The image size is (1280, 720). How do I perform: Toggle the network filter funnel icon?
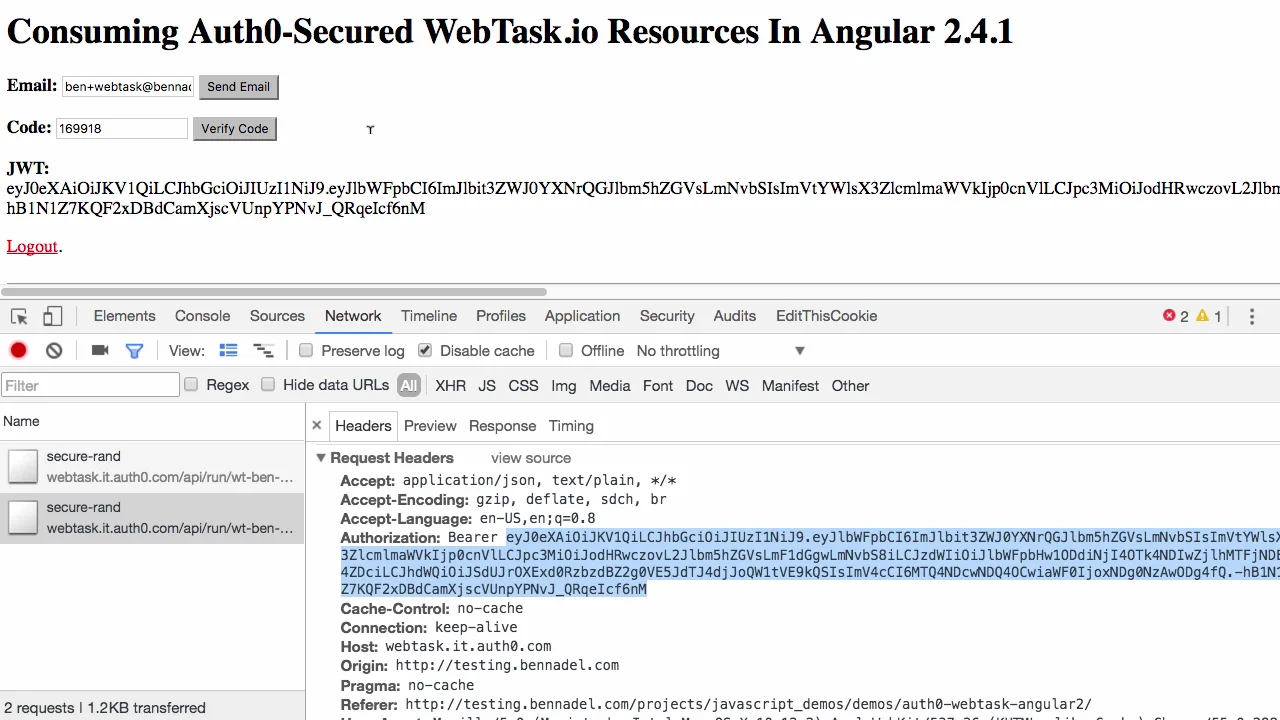click(134, 350)
